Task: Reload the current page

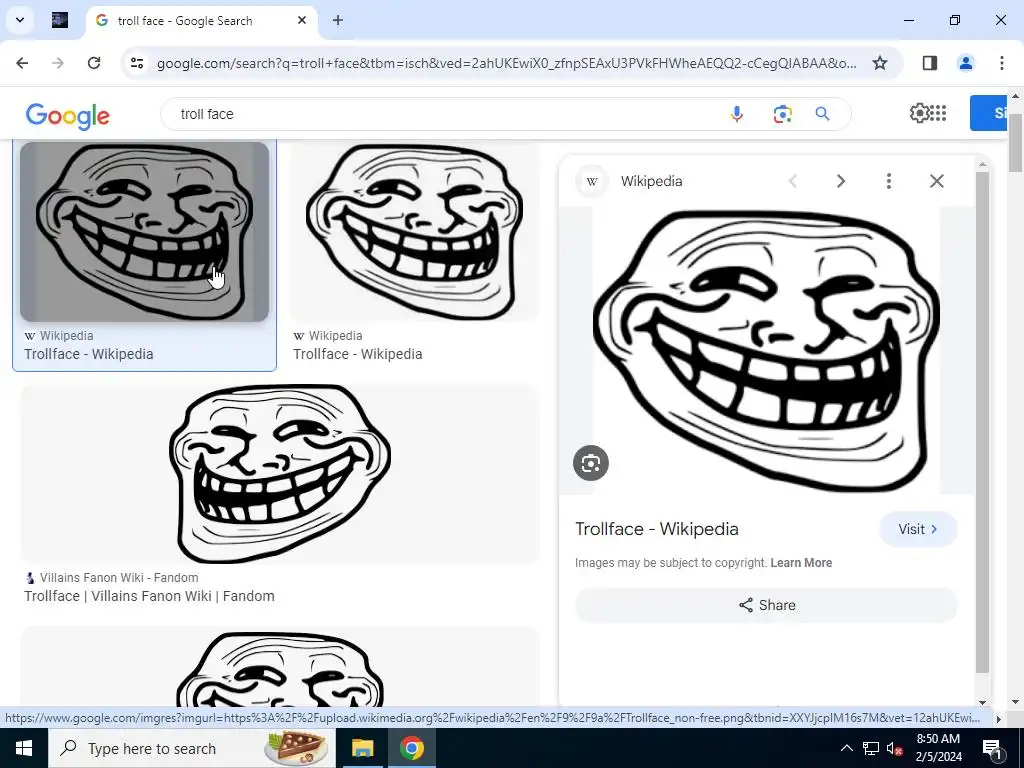Action: point(94,63)
